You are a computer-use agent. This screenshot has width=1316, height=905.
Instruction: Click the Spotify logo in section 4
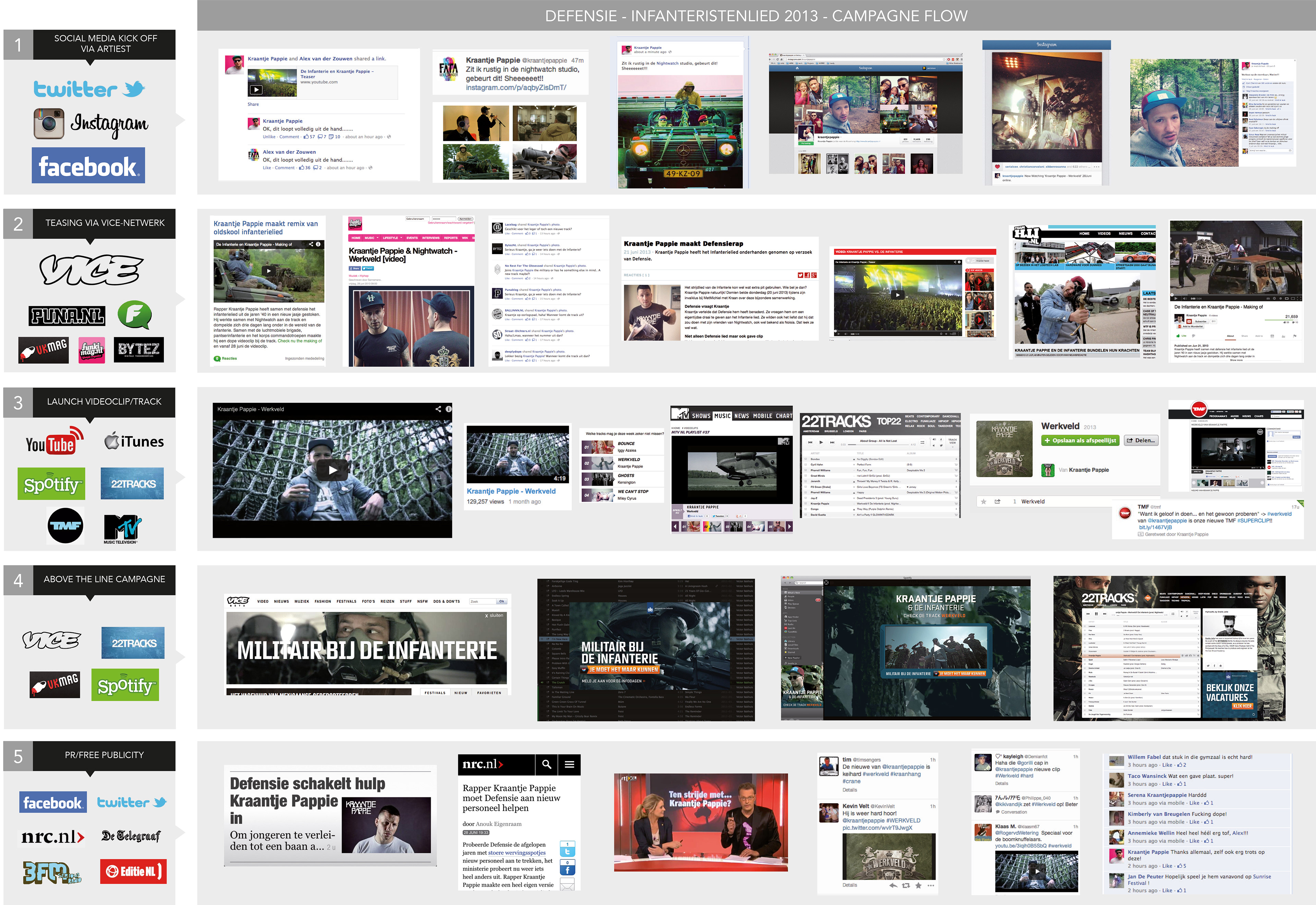tap(125, 685)
